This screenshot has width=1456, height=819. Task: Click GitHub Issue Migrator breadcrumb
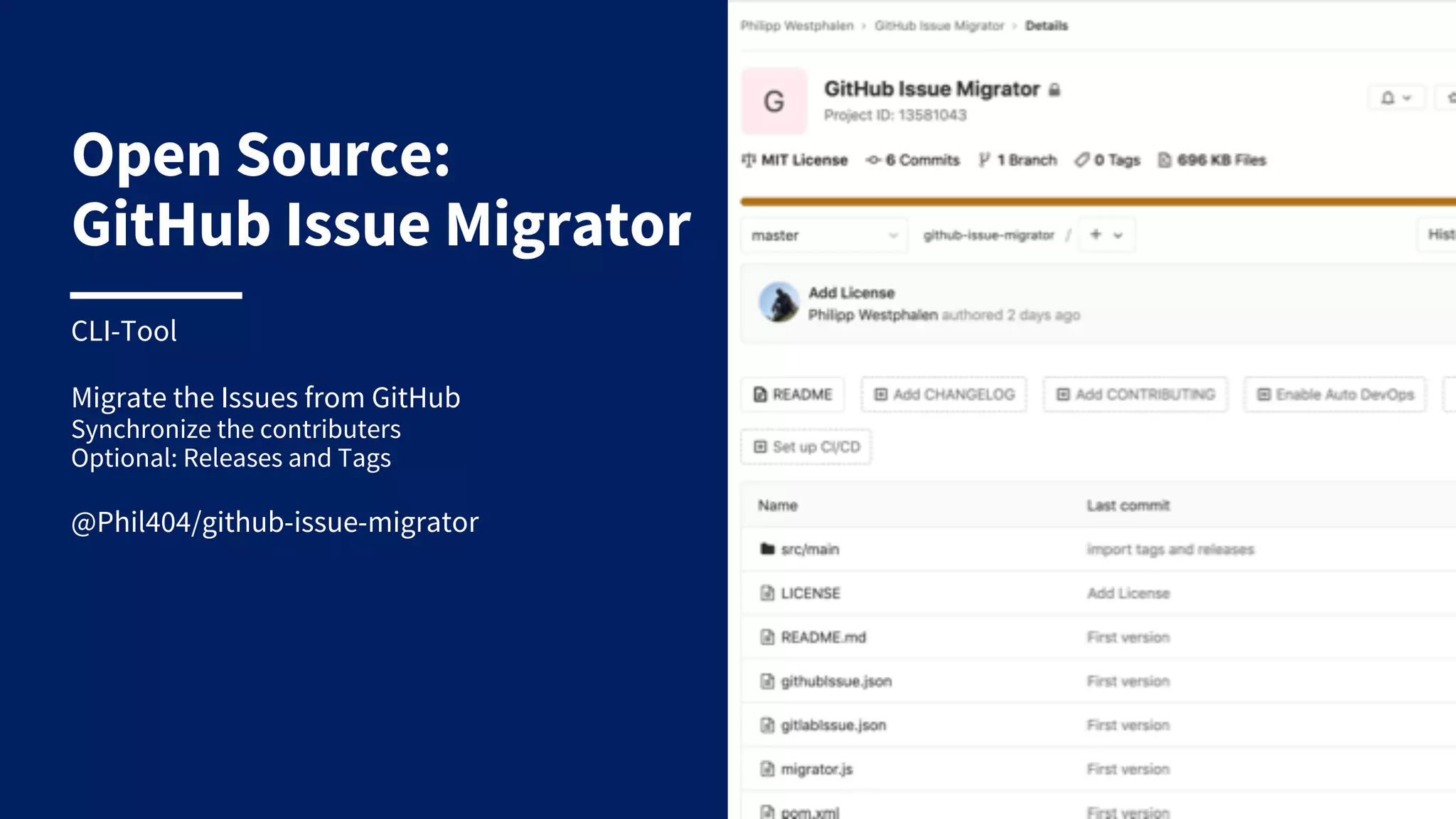tap(939, 26)
